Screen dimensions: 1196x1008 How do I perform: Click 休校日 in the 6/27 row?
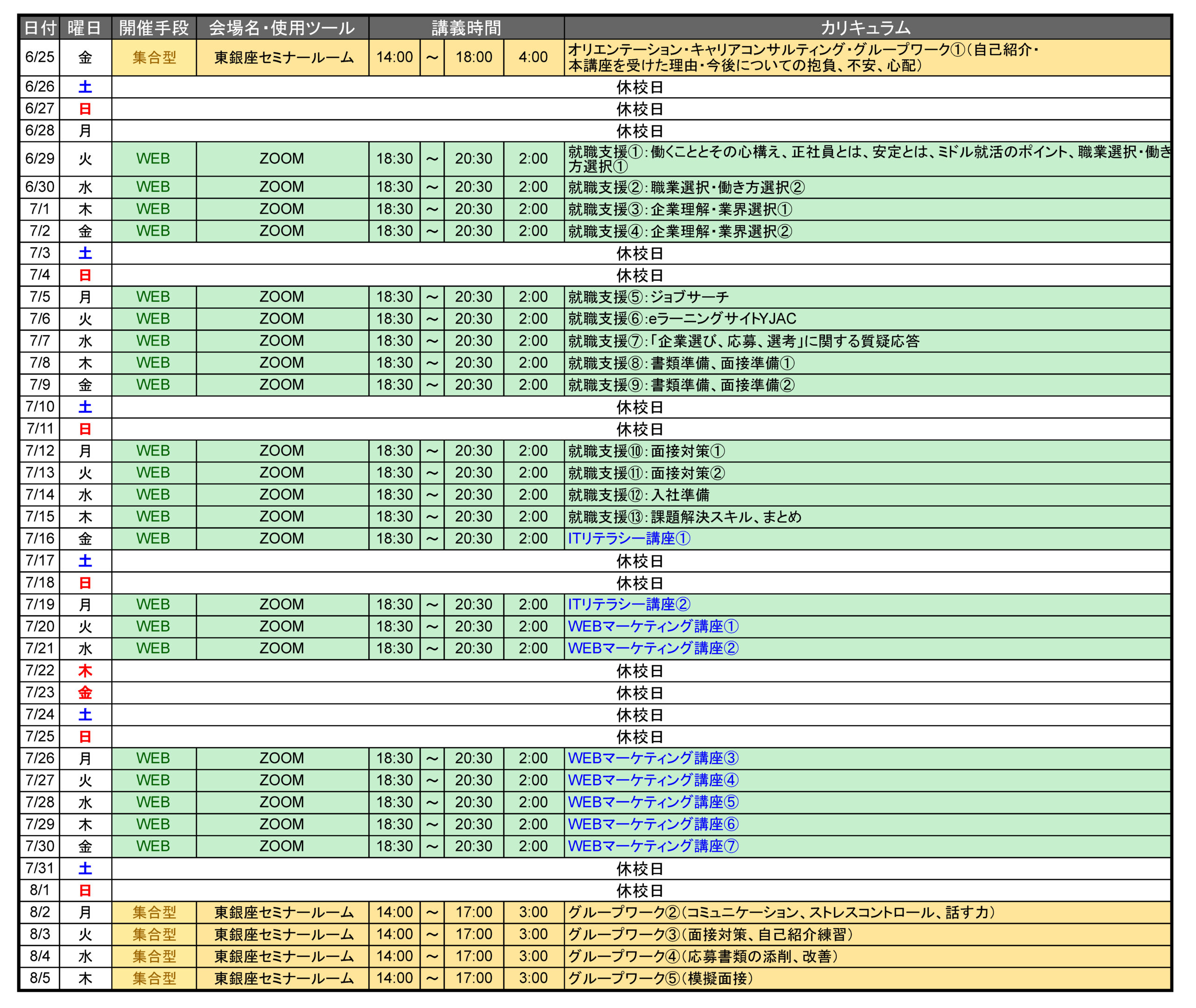click(640, 109)
